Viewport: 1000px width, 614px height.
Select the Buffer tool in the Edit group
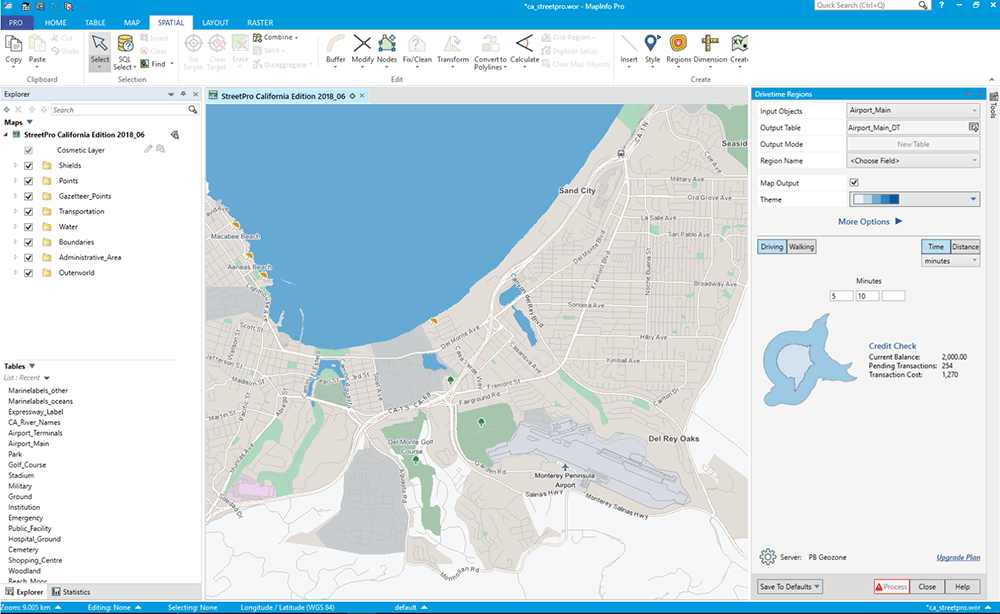click(336, 50)
